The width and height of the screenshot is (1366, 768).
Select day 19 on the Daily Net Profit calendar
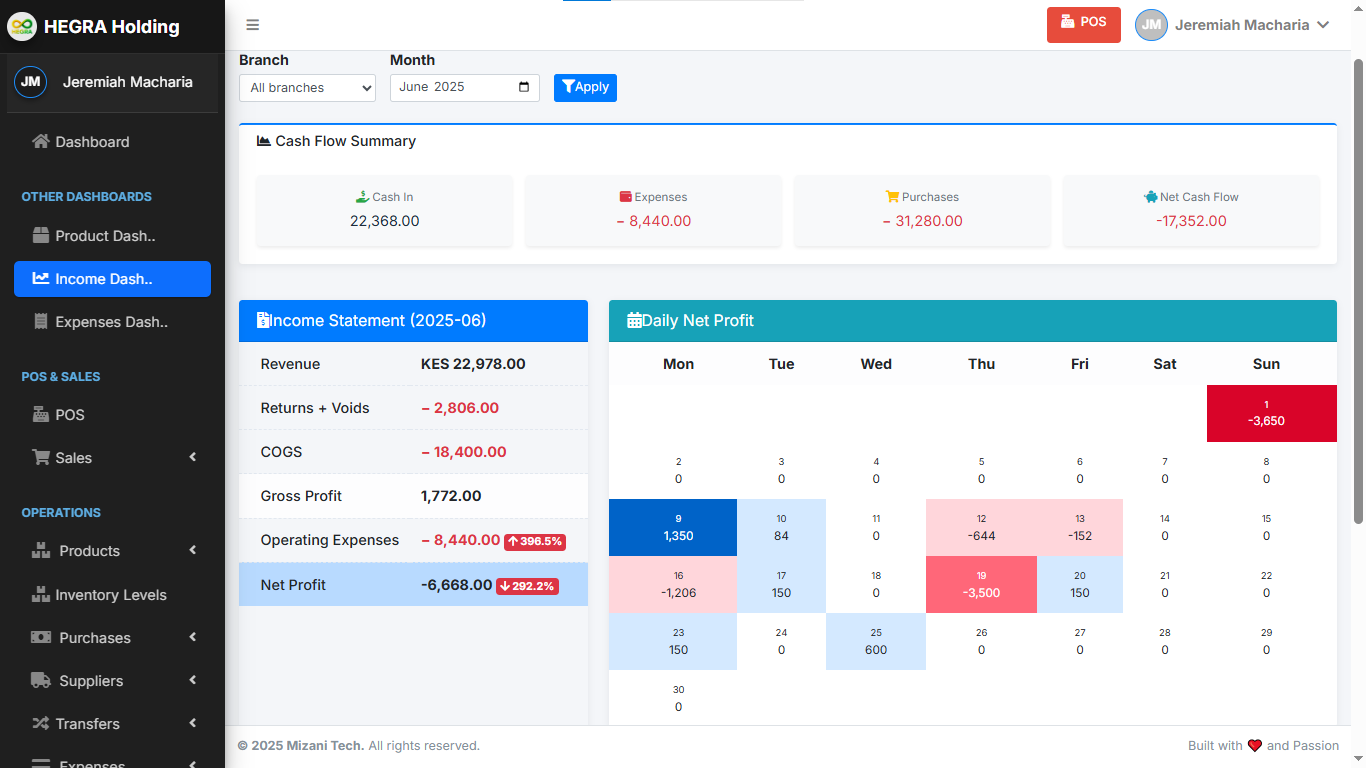point(981,583)
